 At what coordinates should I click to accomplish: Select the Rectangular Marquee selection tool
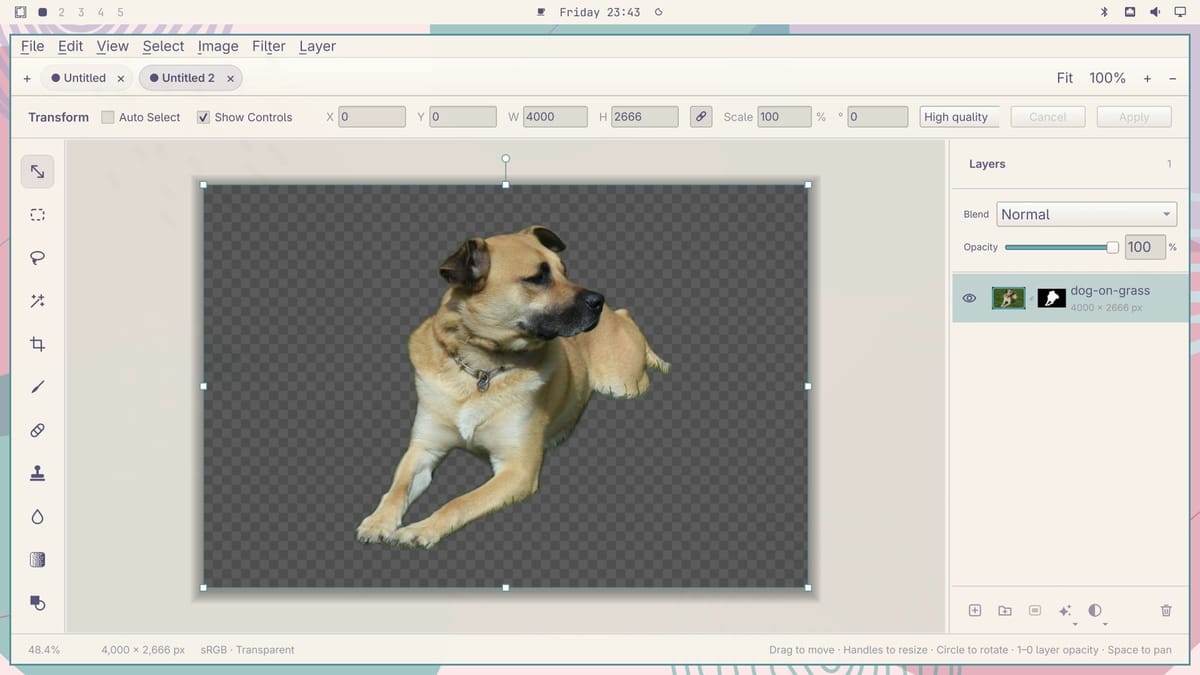click(x=37, y=215)
